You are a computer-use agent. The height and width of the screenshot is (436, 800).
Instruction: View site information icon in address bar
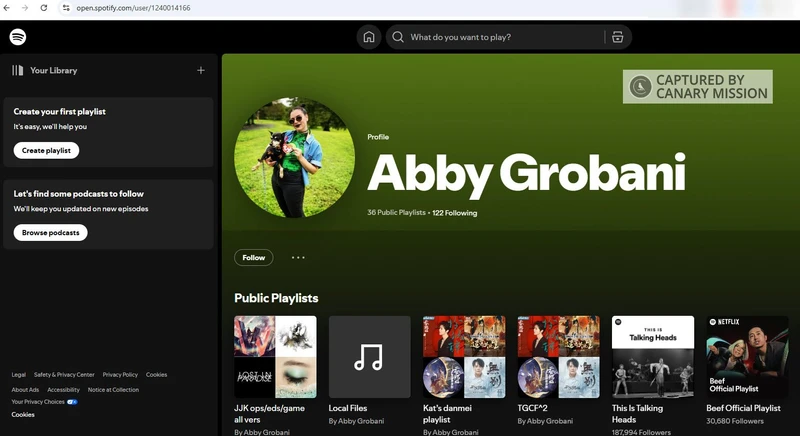click(66, 8)
